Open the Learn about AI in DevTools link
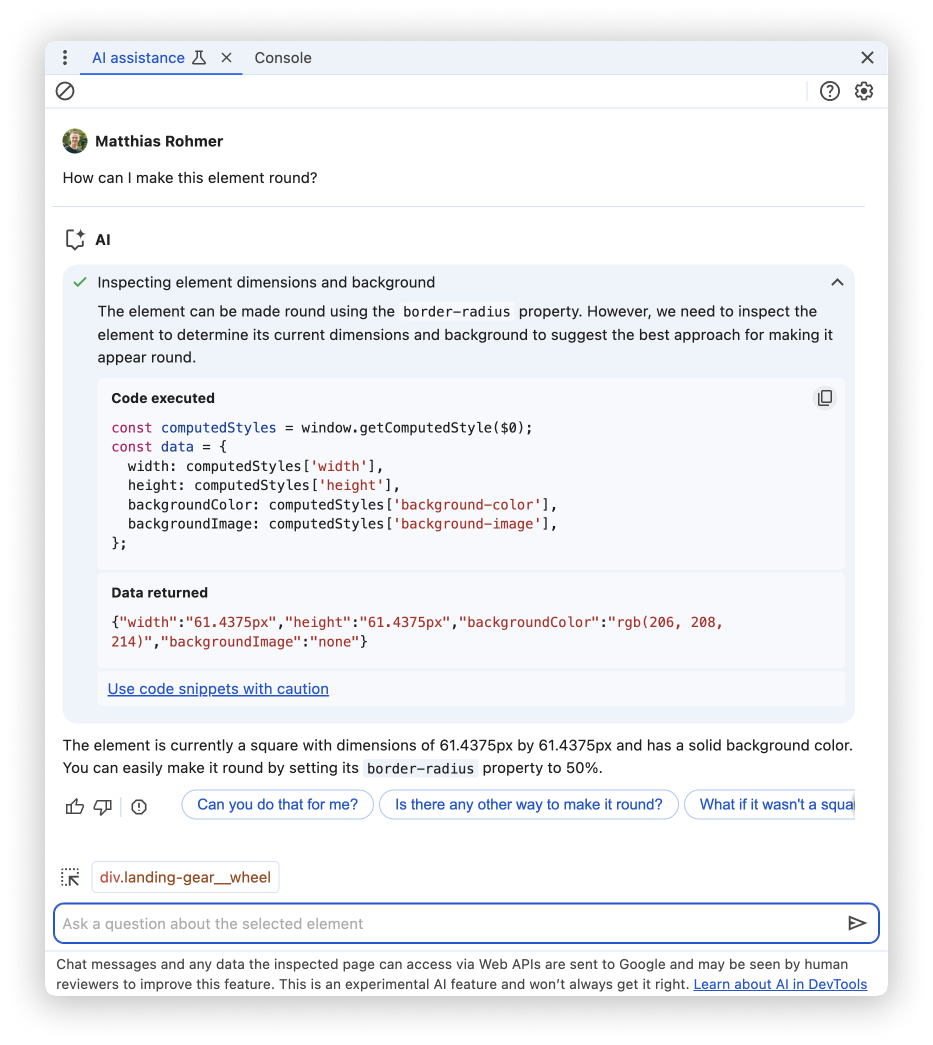This screenshot has height=1045, width=933. (780, 984)
